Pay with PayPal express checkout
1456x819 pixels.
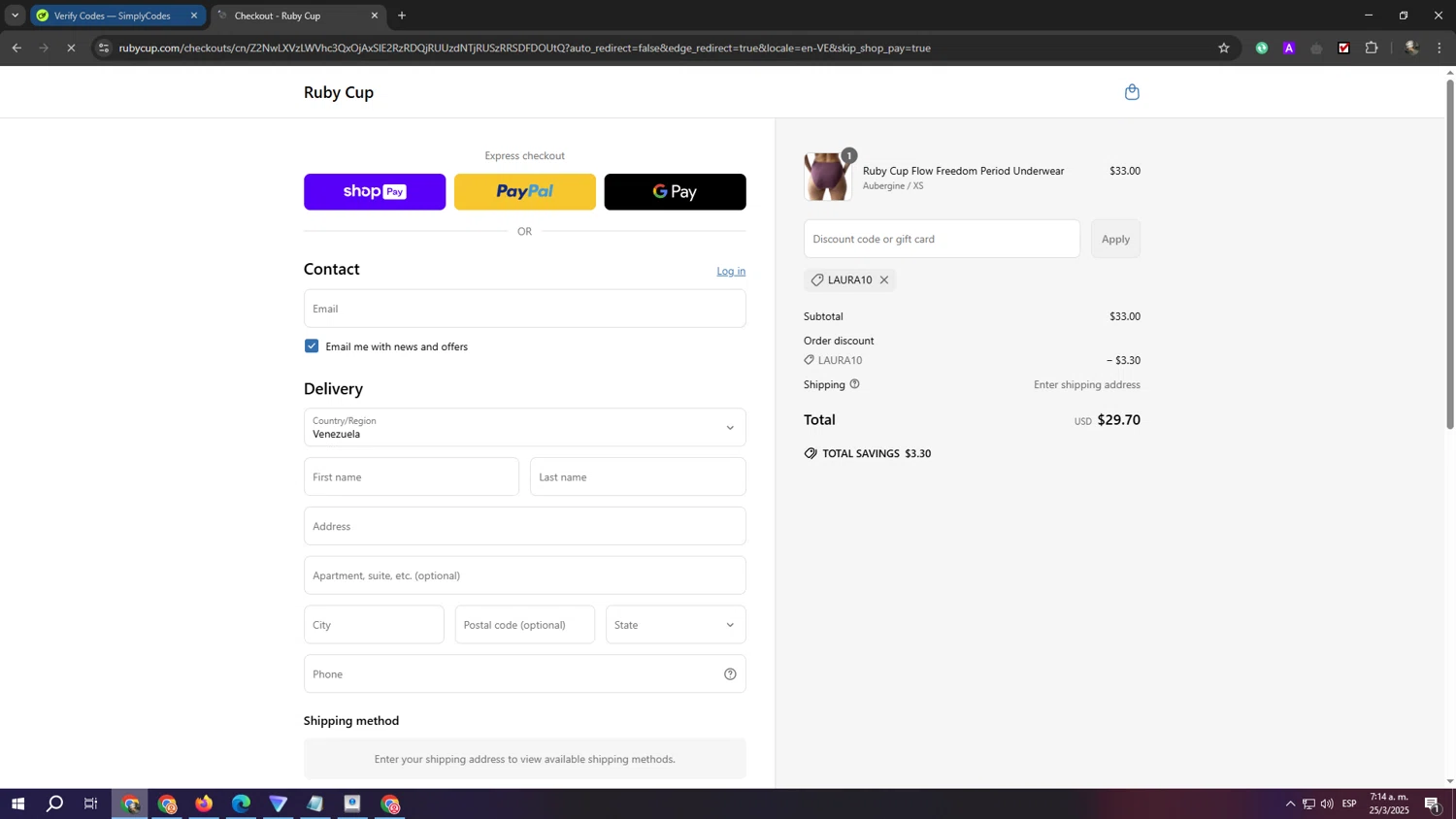point(525,192)
